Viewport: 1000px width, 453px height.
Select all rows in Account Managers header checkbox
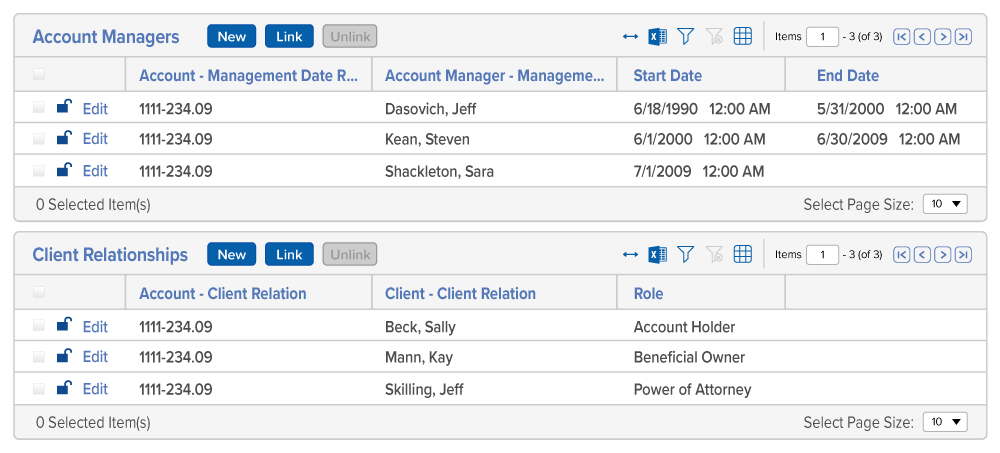pos(39,75)
